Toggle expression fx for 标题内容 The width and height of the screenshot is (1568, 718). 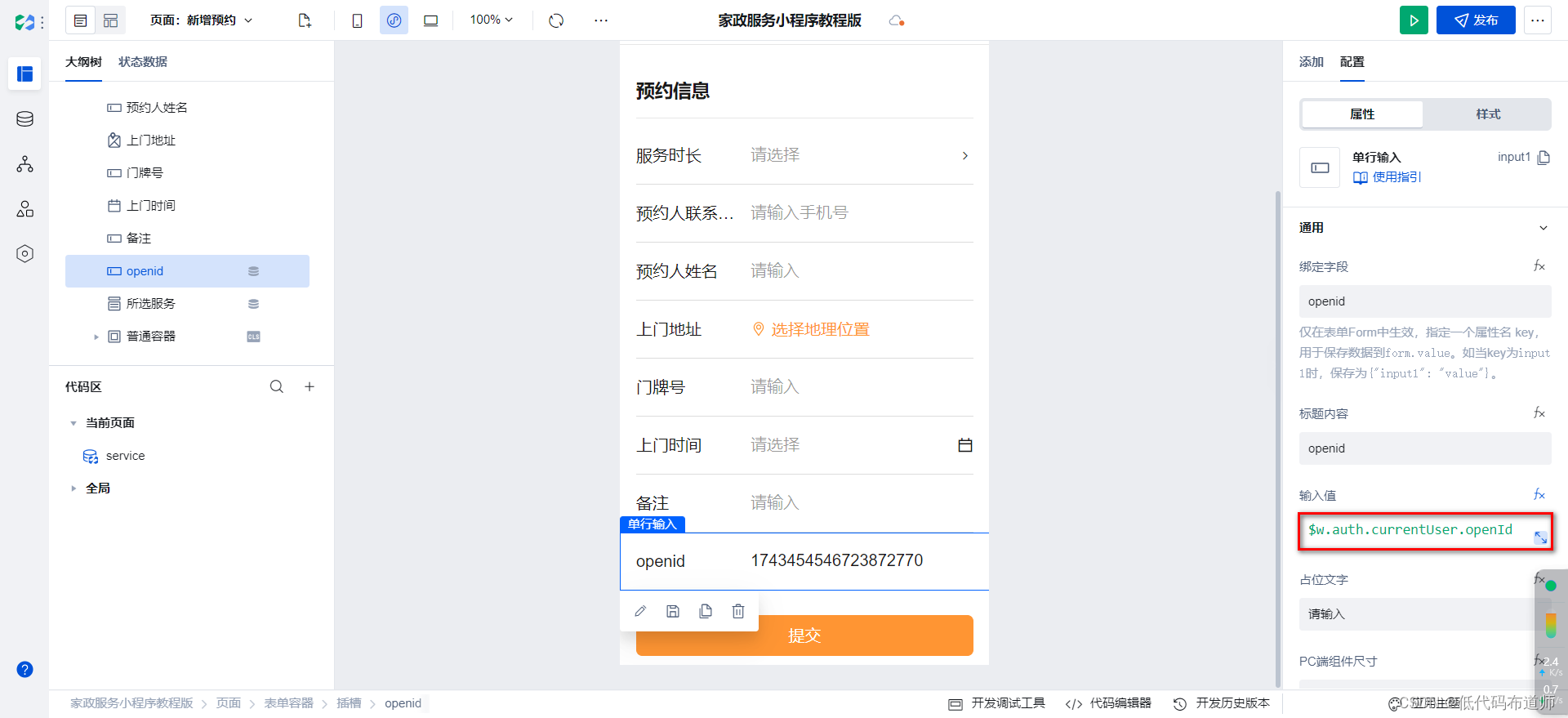tap(1539, 413)
